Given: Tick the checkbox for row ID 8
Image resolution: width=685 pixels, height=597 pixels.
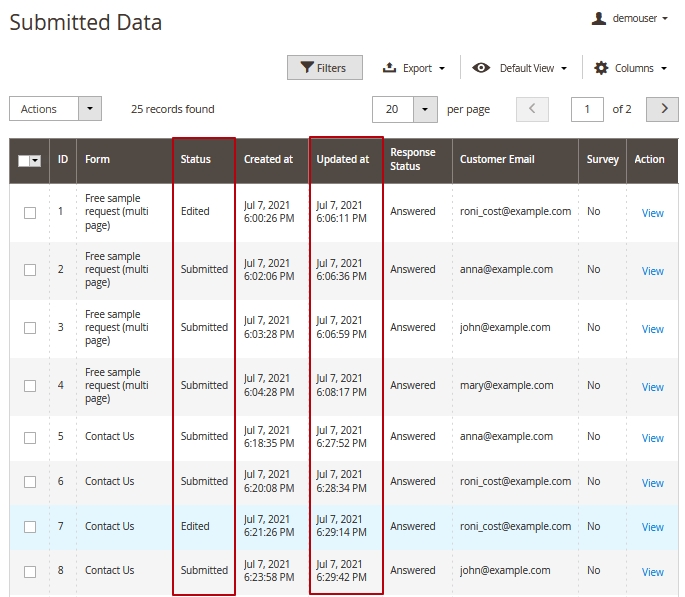Looking at the screenshot, I should 30,571.
